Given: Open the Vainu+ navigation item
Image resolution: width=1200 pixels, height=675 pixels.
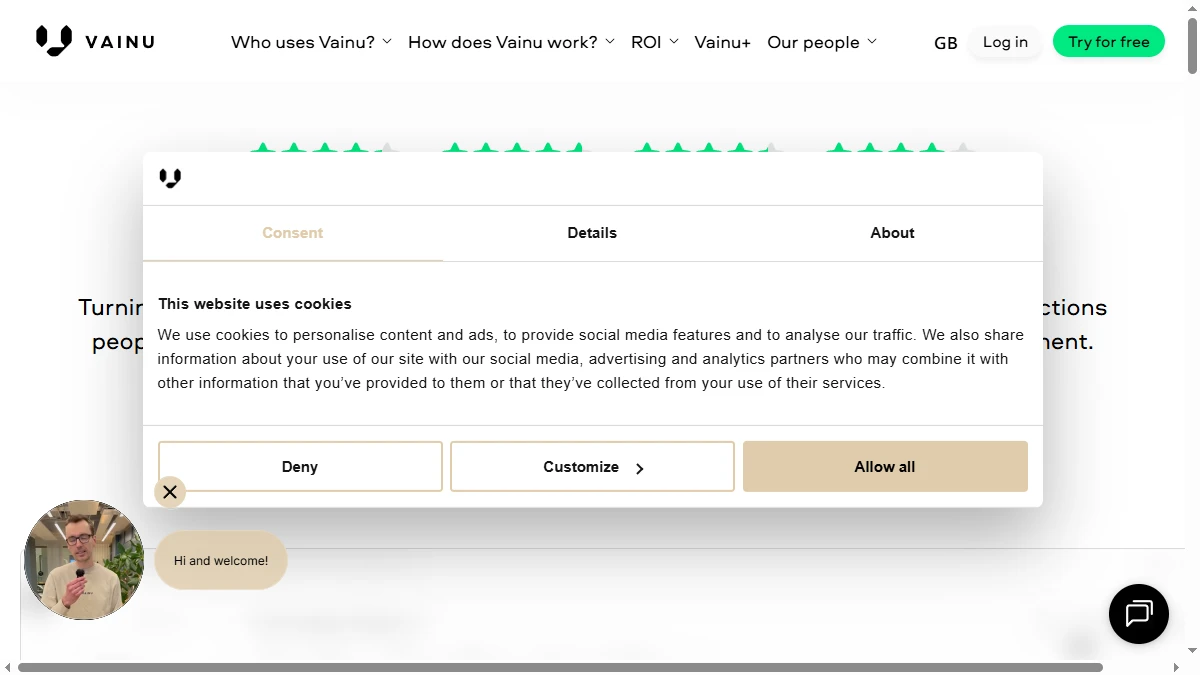Looking at the screenshot, I should coord(722,42).
